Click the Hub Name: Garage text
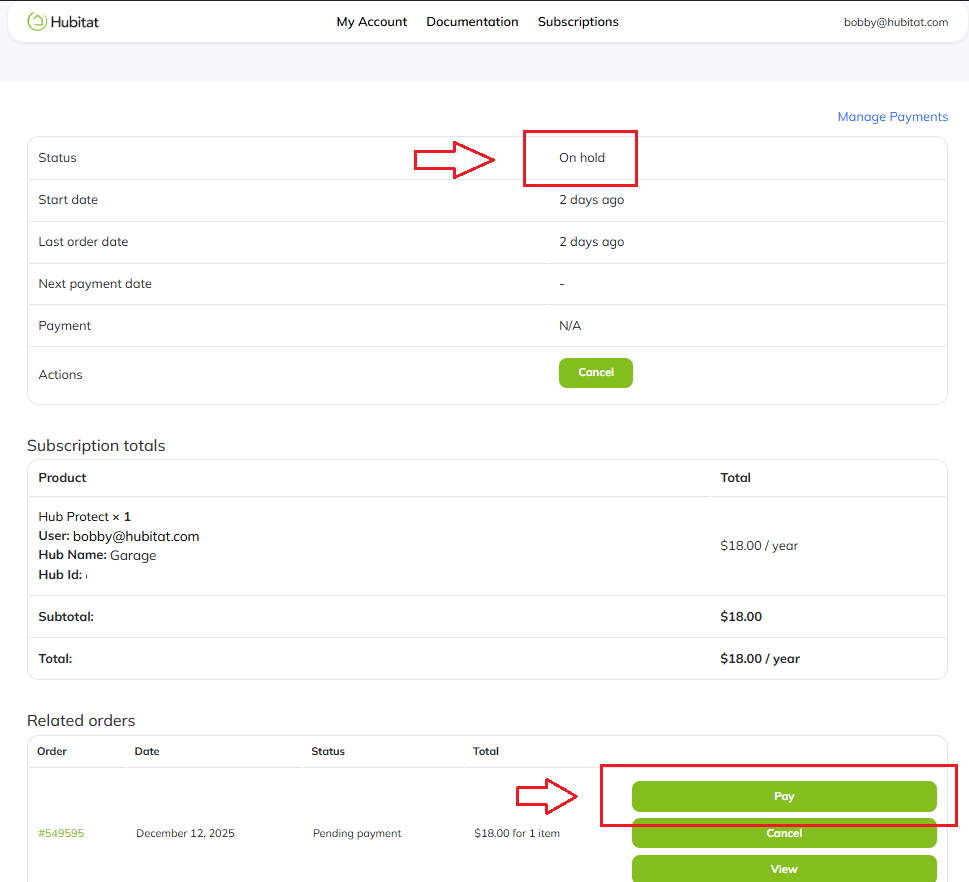The image size is (969, 882). coord(97,556)
